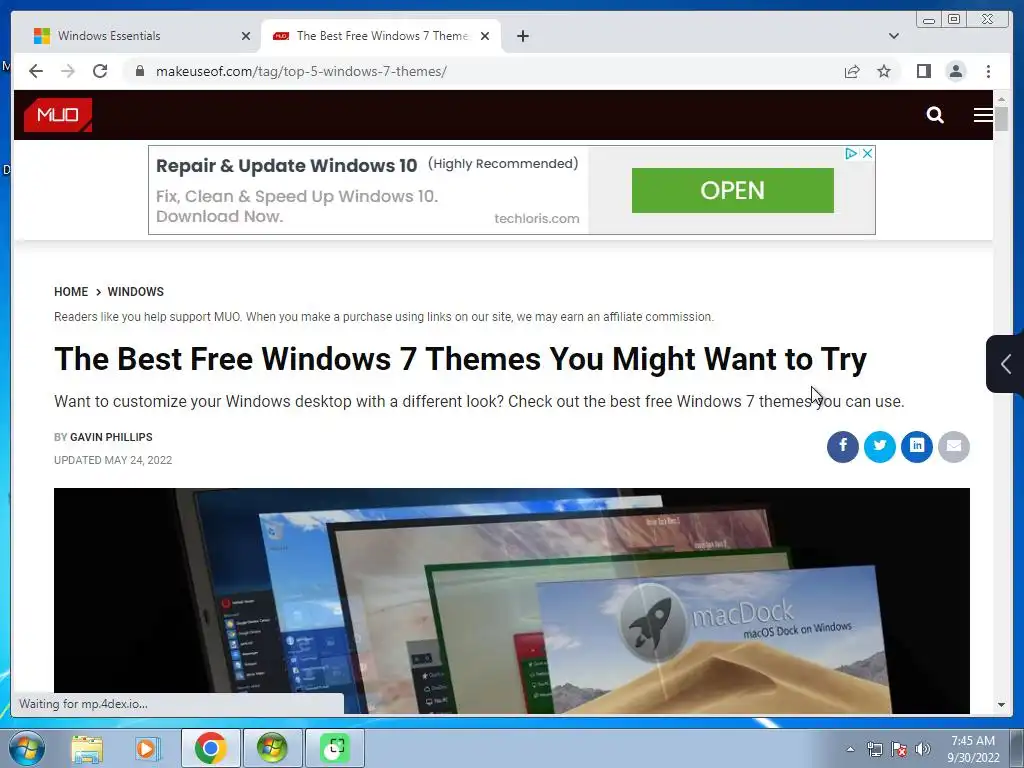The width and height of the screenshot is (1024, 768).
Task: Go back to the previous page
Action: point(36,71)
